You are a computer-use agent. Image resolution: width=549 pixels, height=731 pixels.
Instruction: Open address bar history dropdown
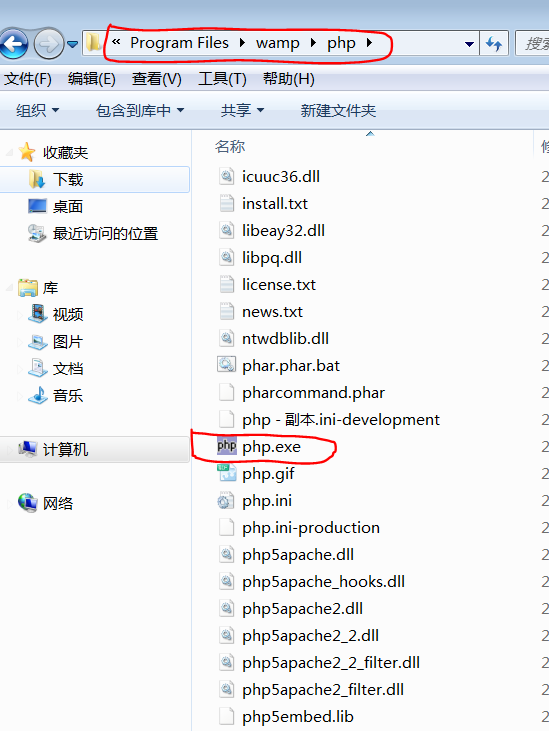tap(469, 44)
